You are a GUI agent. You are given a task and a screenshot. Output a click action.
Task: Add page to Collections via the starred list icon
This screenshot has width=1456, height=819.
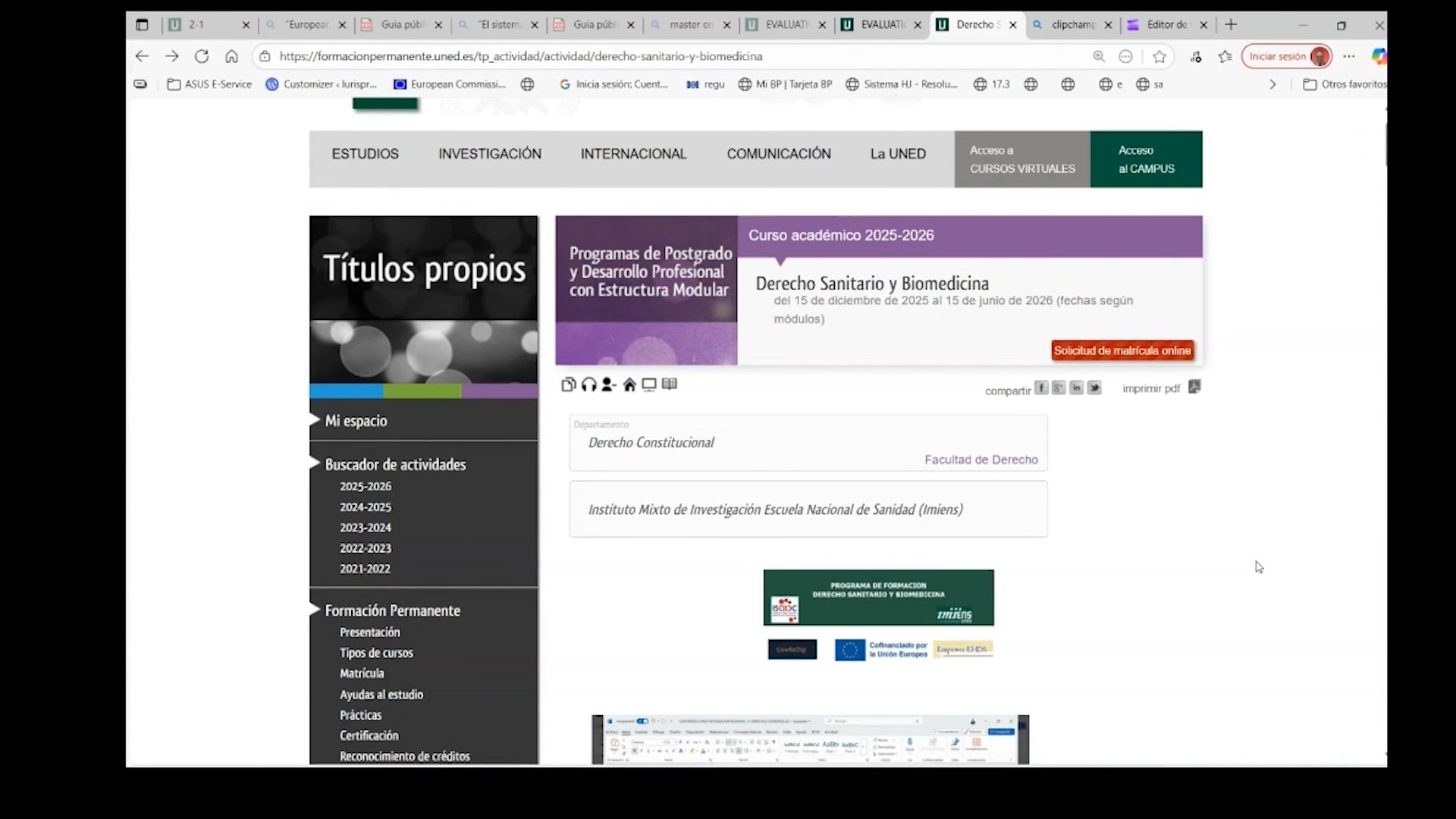1225,56
